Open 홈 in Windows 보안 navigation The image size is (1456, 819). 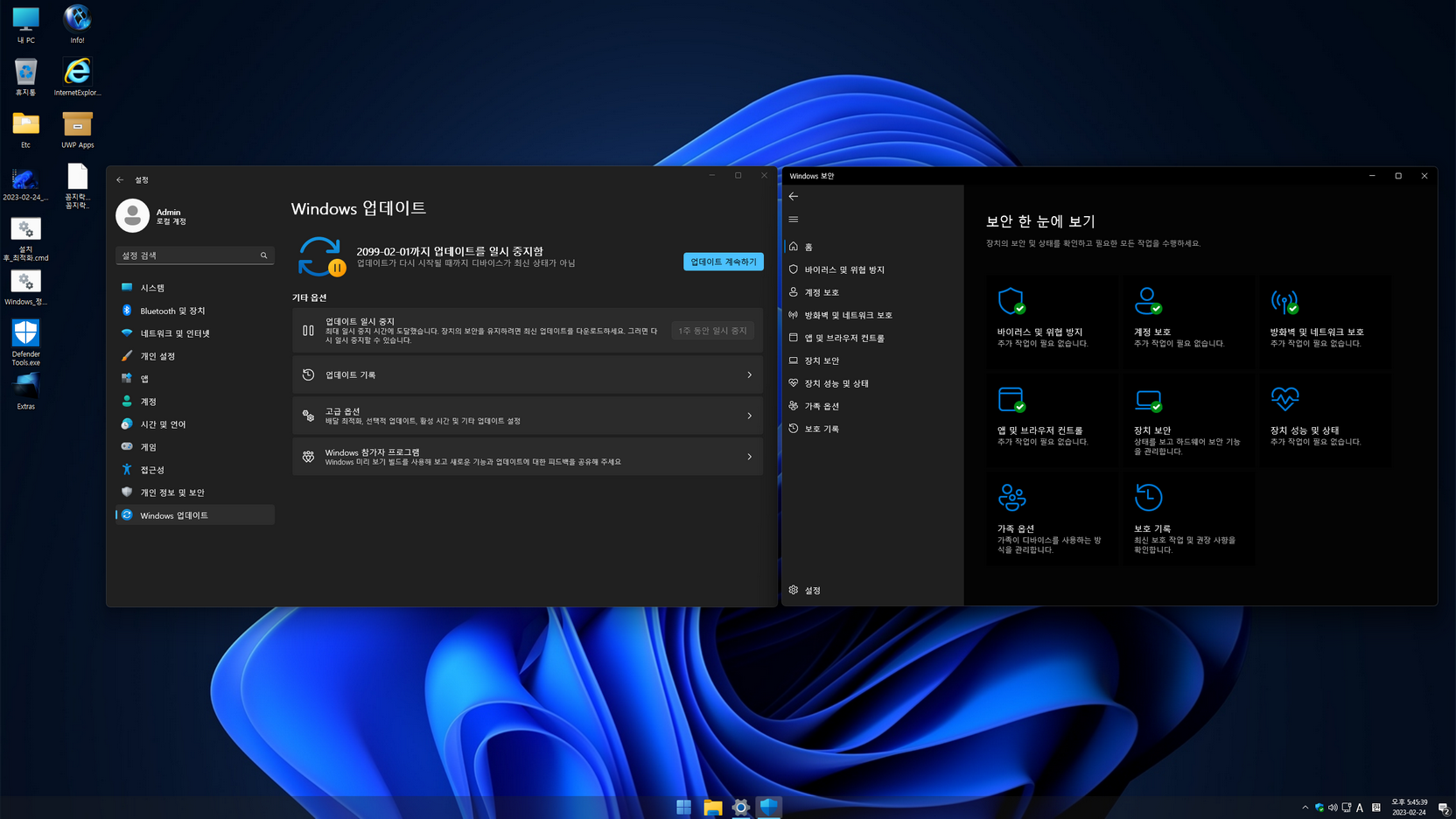coord(871,247)
